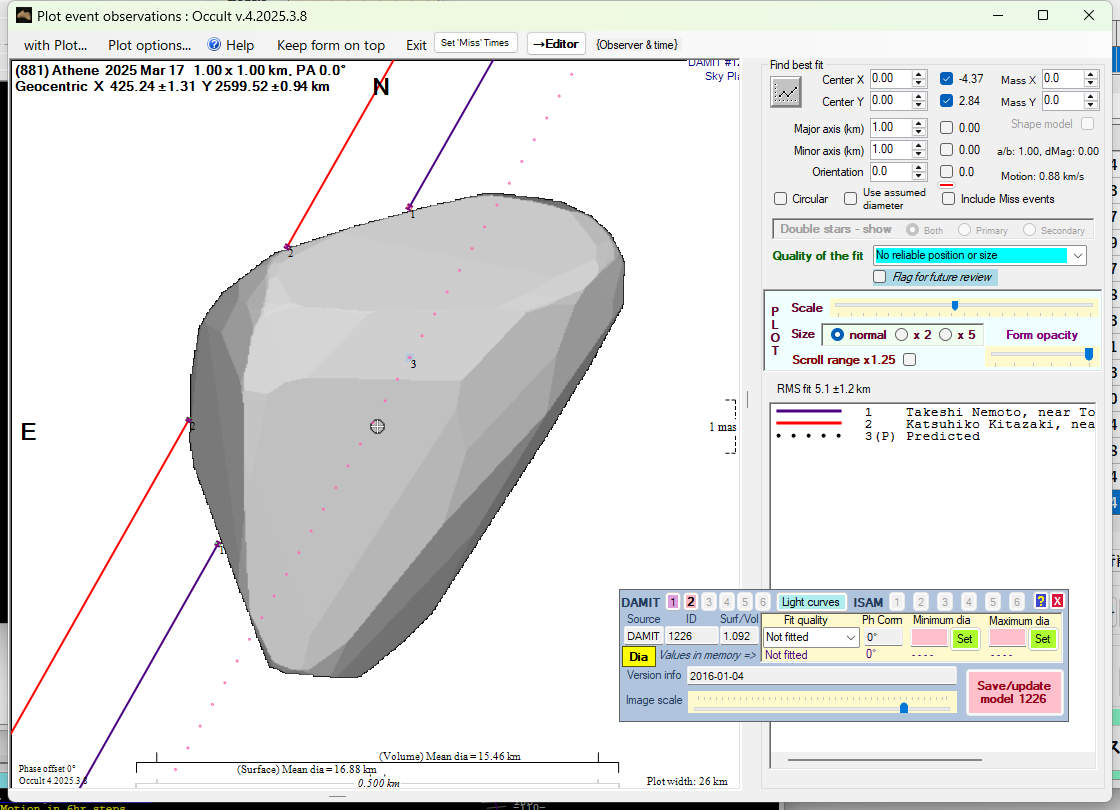Toggle Include Miss events checkbox
Image resolution: width=1120 pixels, height=810 pixels.
(x=948, y=199)
